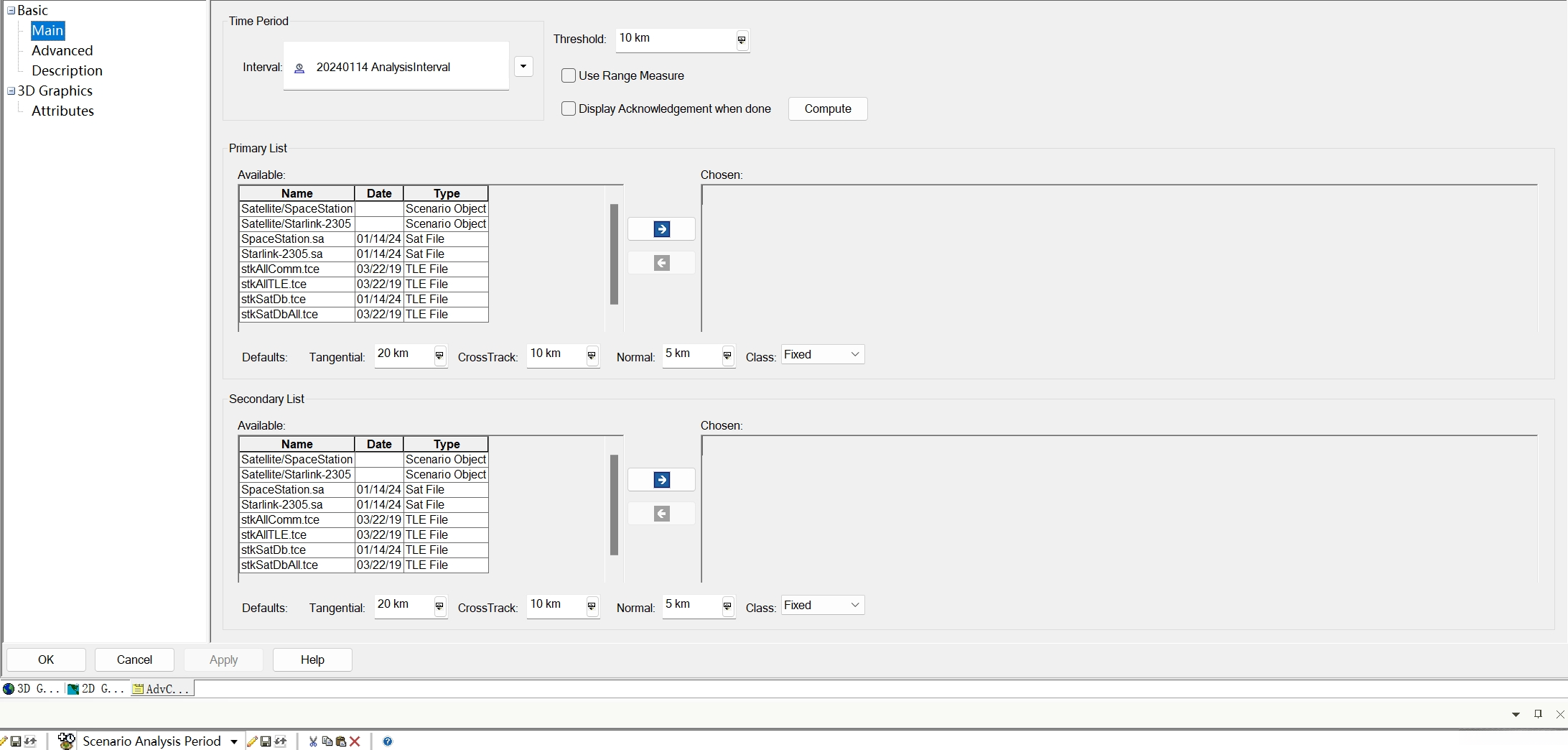This screenshot has width=1568, height=750.
Task: Open the Primary List Class dropdown
Action: pos(823,354)
